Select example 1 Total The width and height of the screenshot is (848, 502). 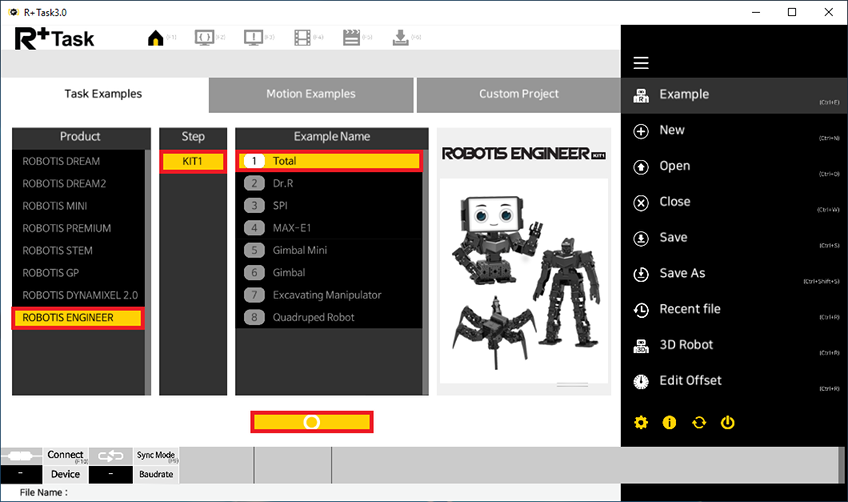click(x=329, y=161)
